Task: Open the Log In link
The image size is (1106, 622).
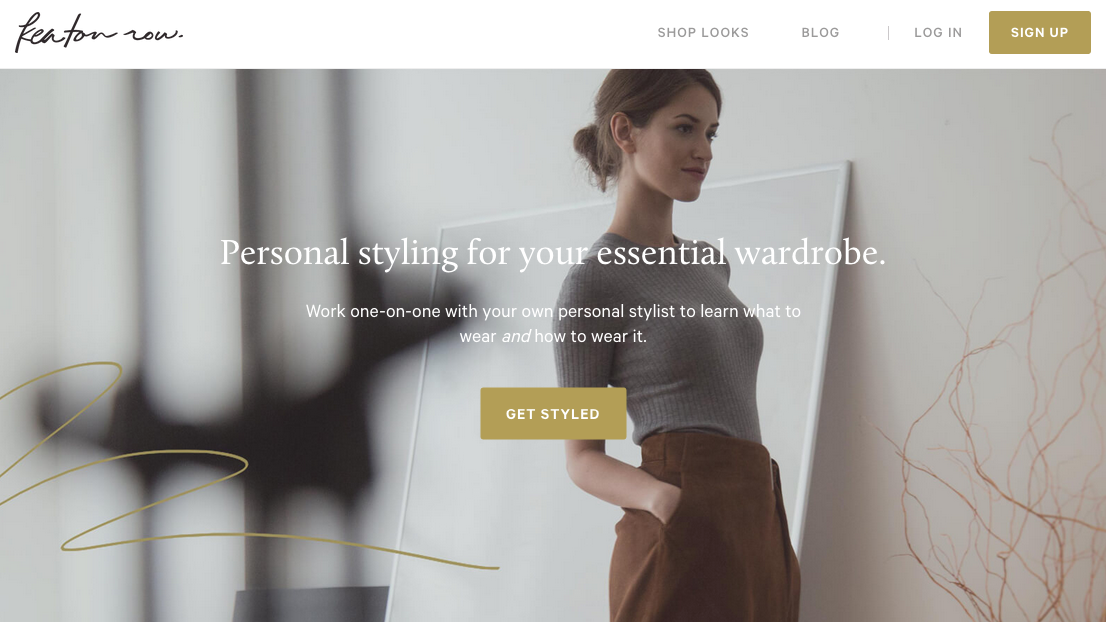Action: click(x=937, y=32)
